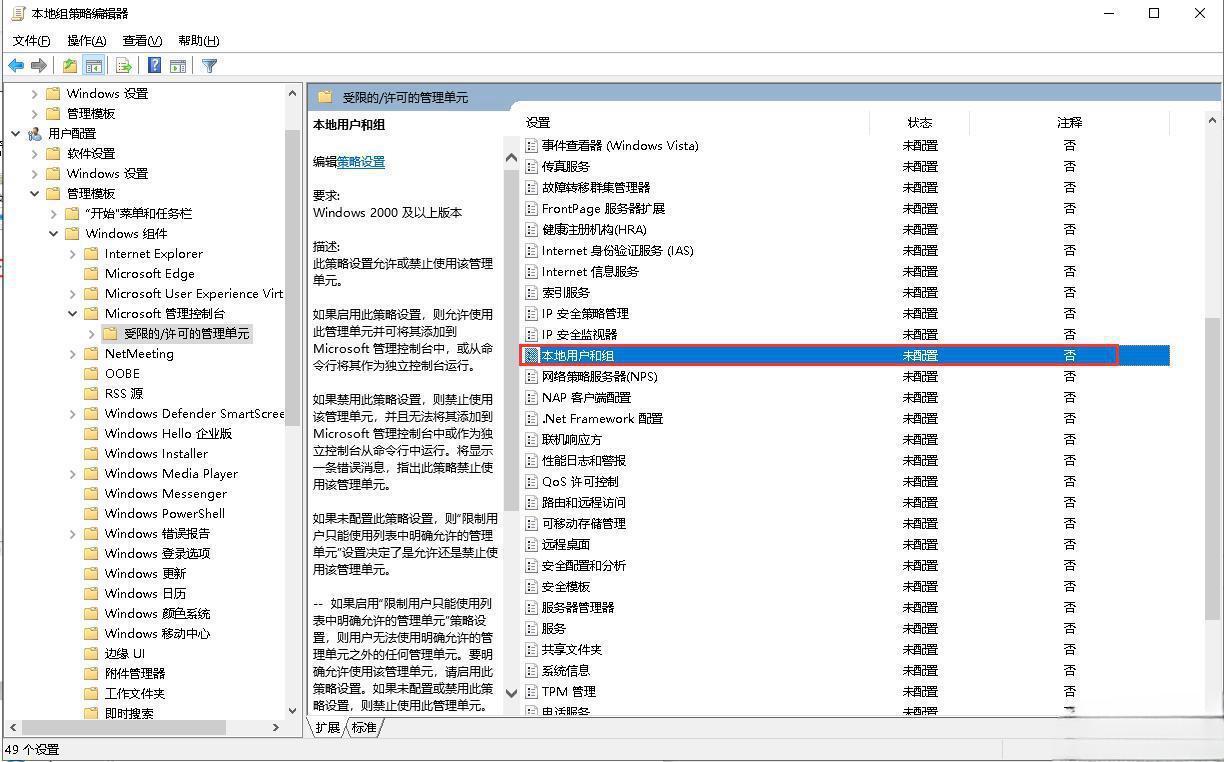Select the 远程桌面 setting in list

pos(568,544)
